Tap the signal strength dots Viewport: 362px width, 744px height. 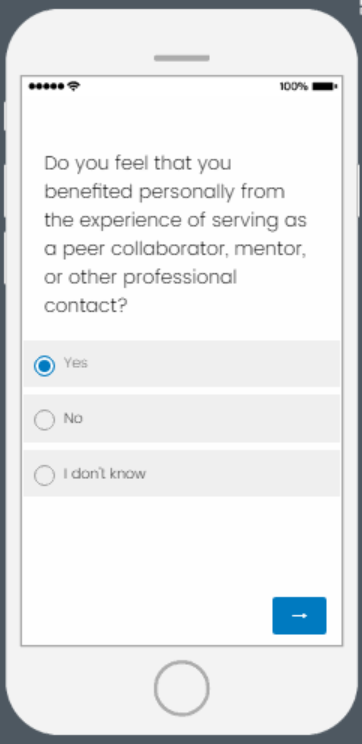coord(46,86)
